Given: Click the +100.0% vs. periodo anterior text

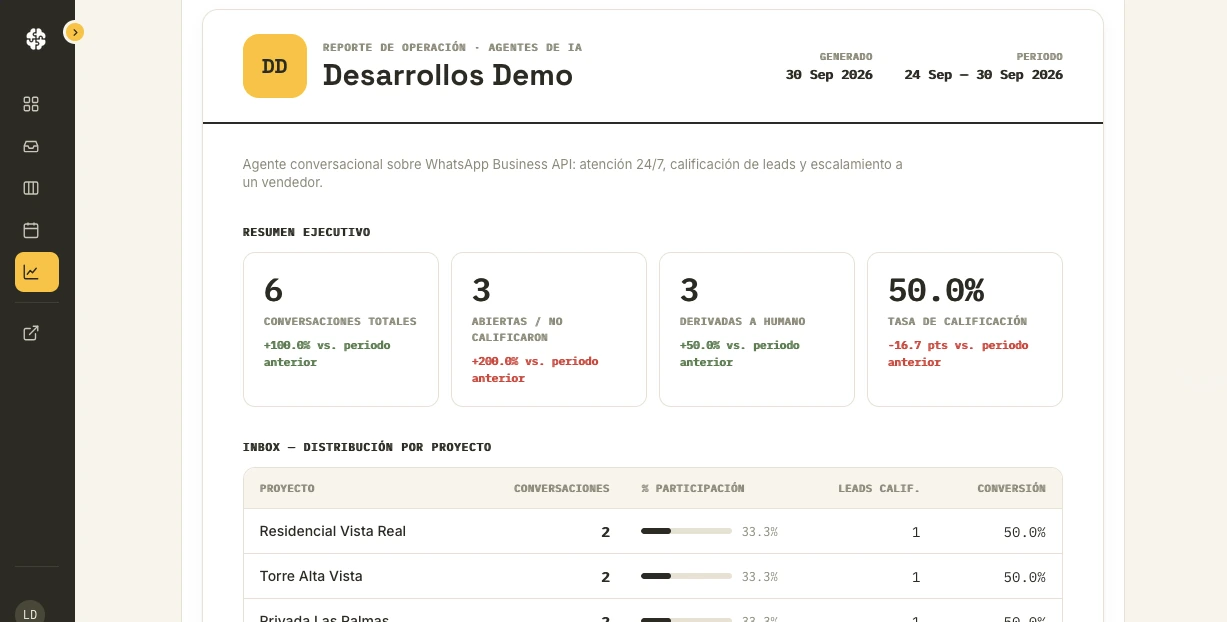Looking at the screenshot, I should point(327,353).
